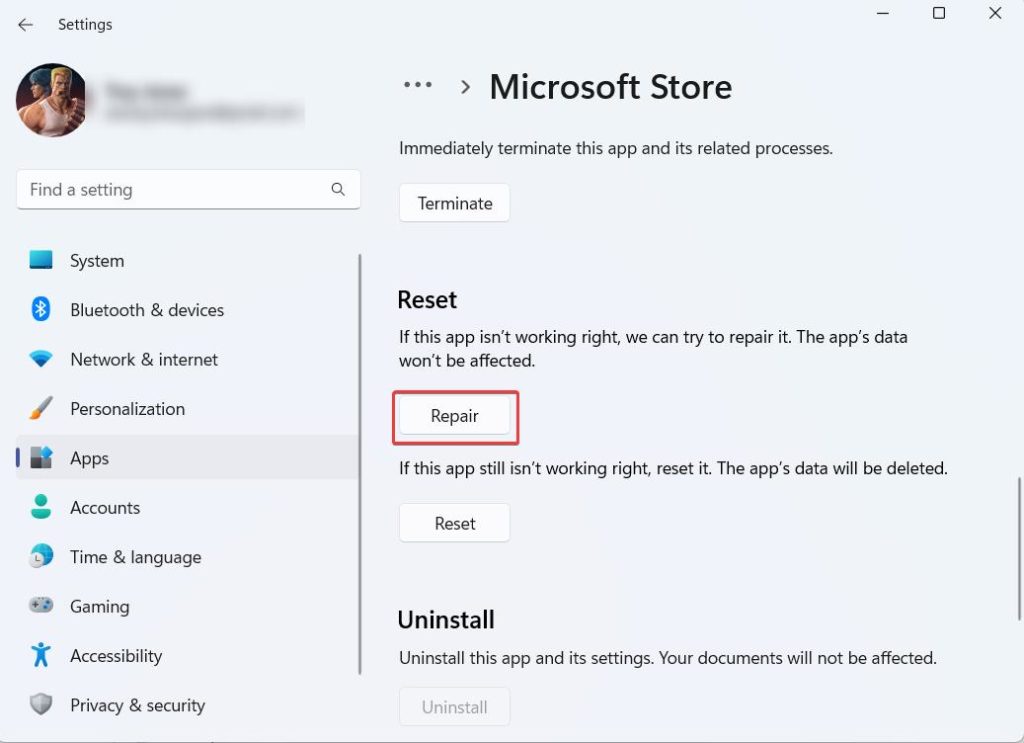Viewport: 1024px width, 743px height.
Task: Click the Personalization paintbrush icon
Action: point(41,409)
